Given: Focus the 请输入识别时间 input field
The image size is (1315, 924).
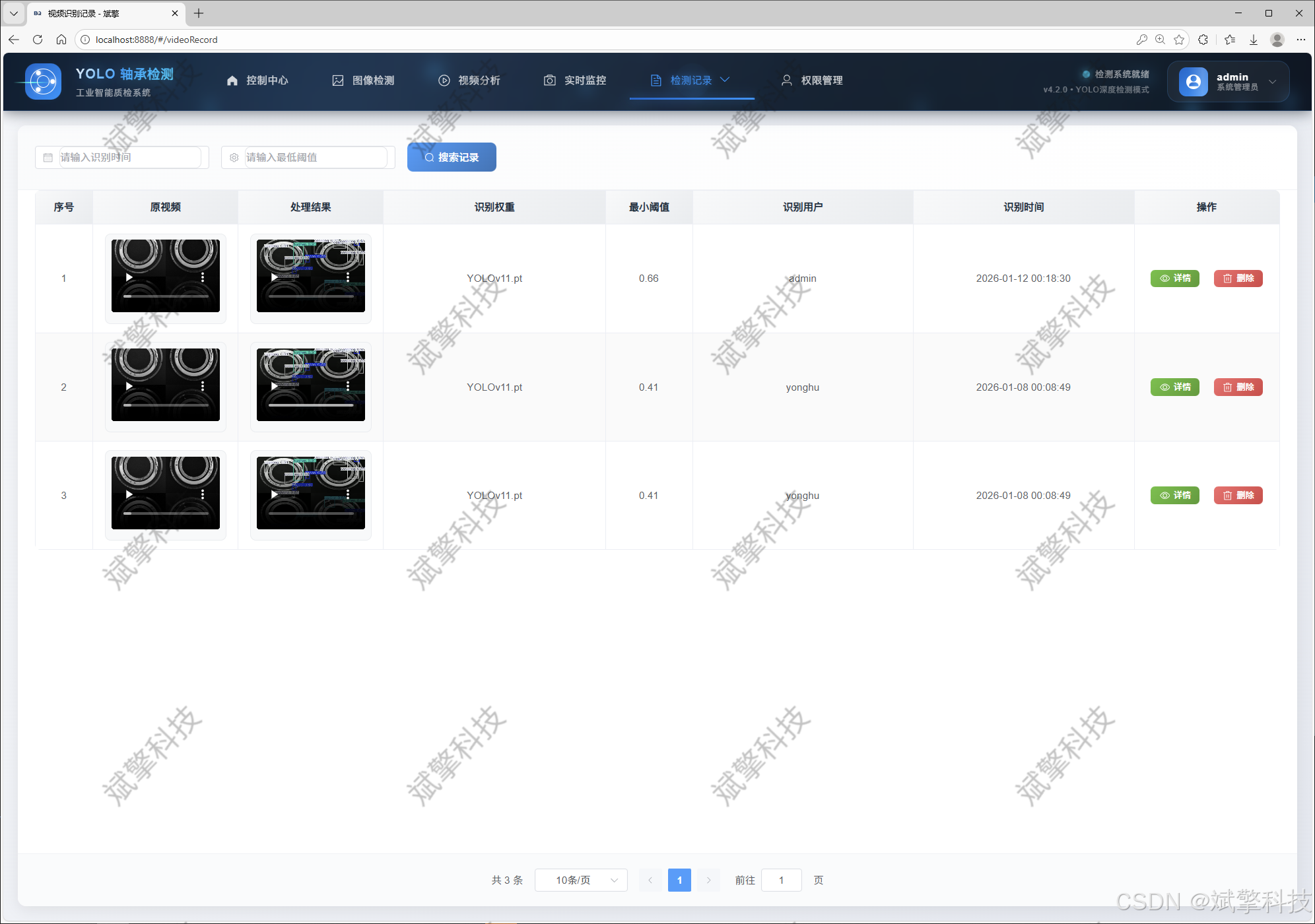Looking at the screenshot, I should click(x=129, y=157).
